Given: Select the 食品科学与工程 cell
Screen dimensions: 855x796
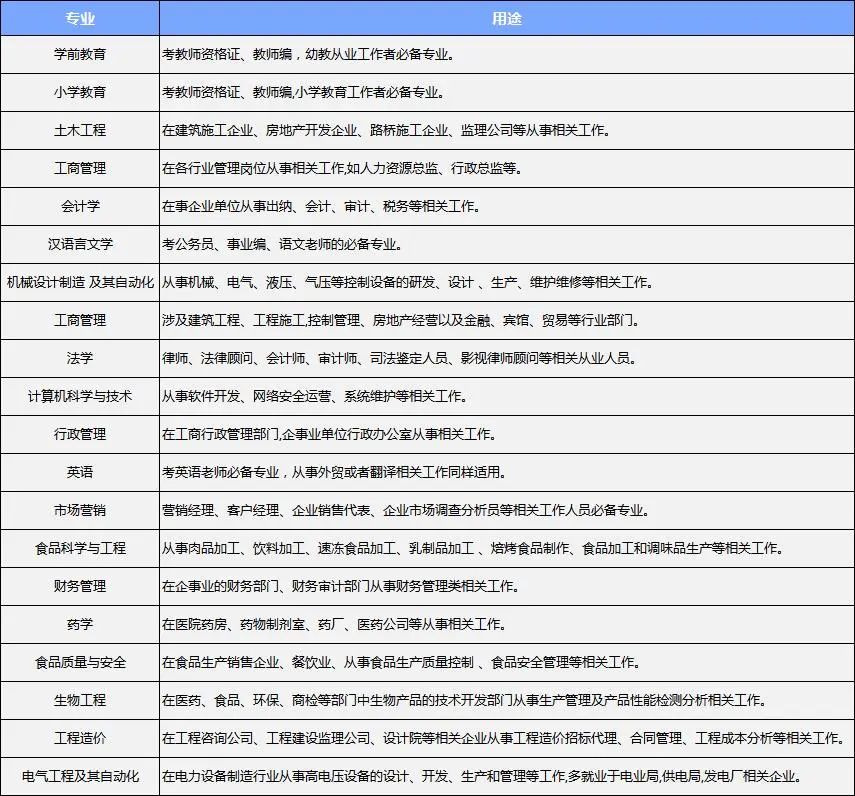Looking at the screenshot, I should [x=80, y=548].
